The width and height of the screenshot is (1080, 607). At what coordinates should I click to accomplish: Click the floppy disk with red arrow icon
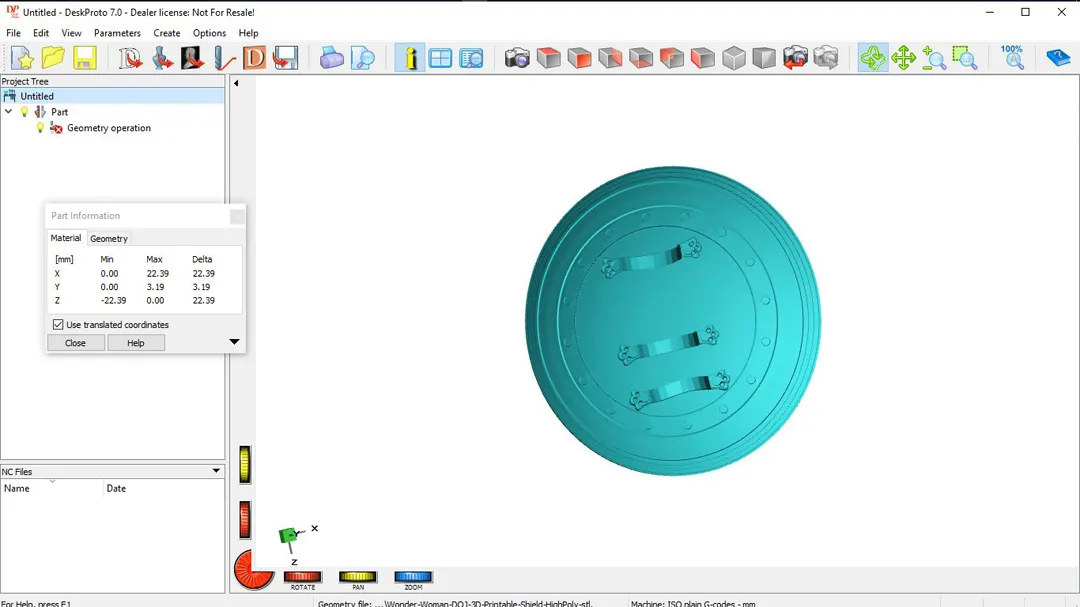(285, 58)
